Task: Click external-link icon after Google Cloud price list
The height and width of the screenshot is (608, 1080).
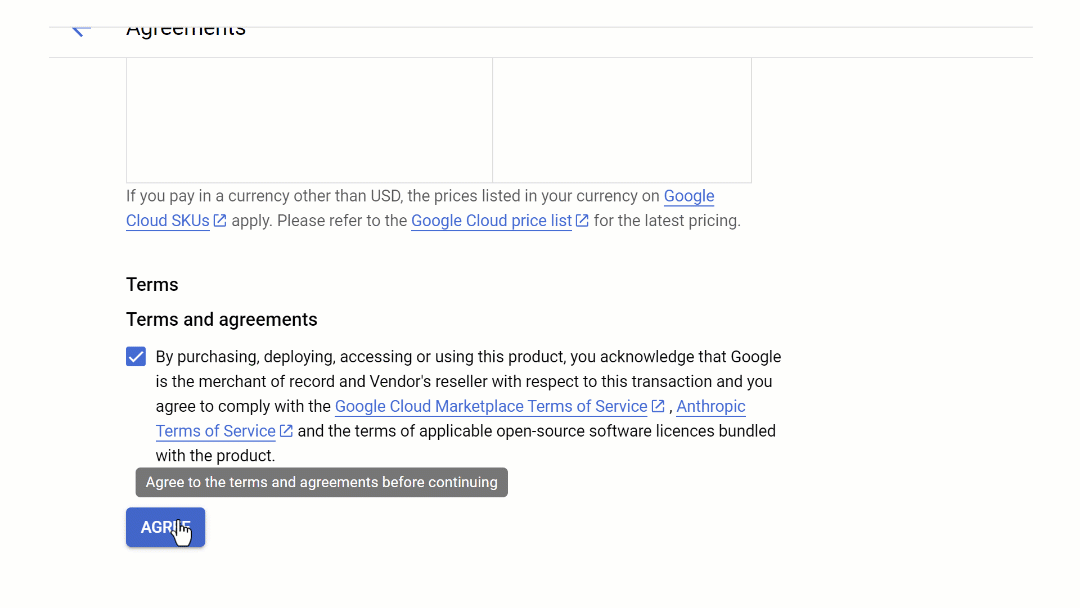Action: (582, 221)
